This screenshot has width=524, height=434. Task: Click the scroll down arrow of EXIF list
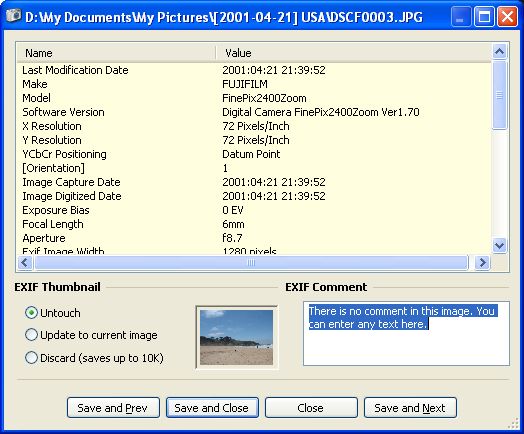499,246
